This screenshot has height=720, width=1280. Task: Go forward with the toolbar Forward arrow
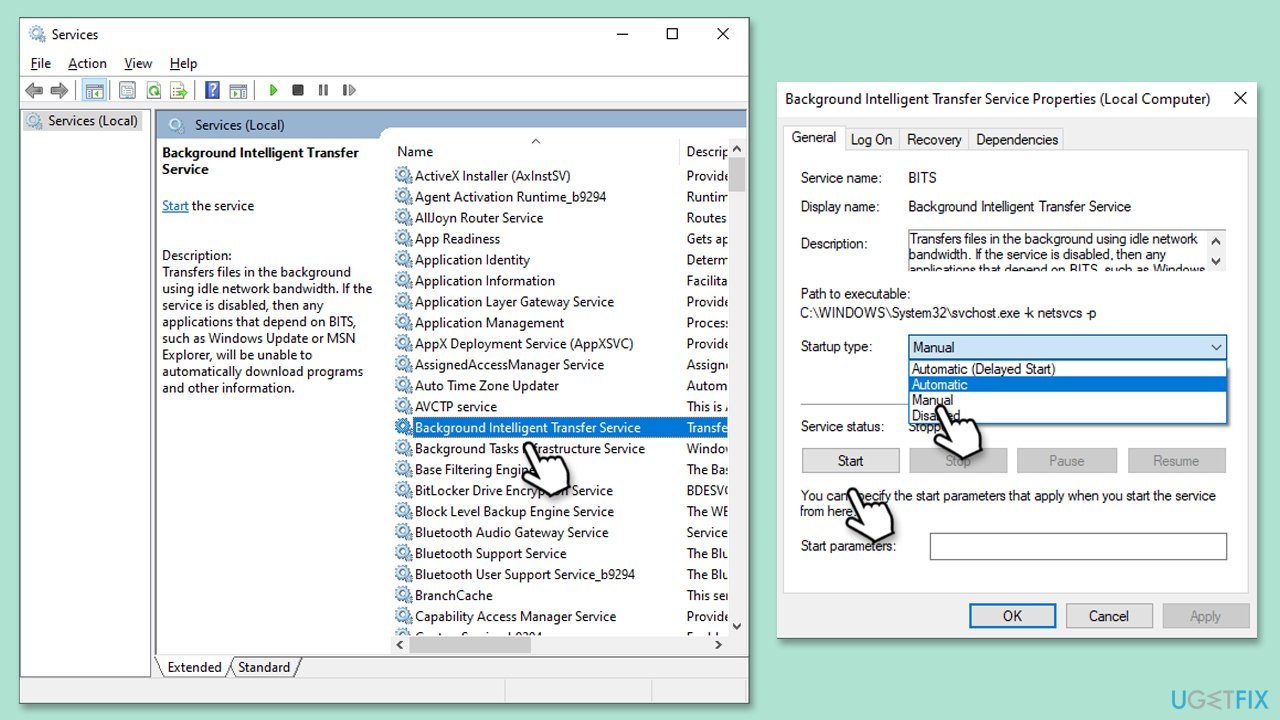tap(59, 90)
